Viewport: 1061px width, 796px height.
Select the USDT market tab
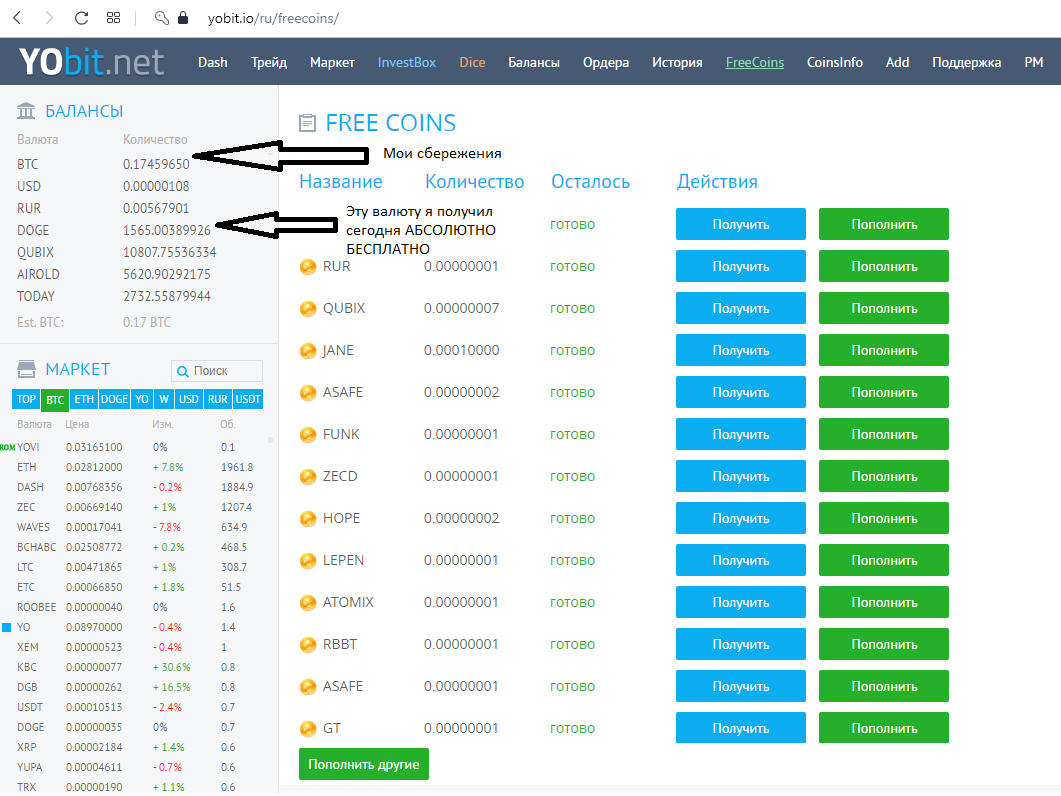coord(248,399)
